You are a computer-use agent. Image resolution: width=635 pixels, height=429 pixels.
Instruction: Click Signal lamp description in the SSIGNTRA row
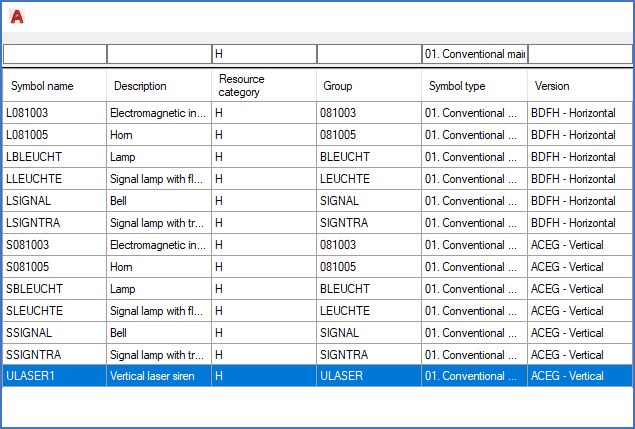click(159, 355)
